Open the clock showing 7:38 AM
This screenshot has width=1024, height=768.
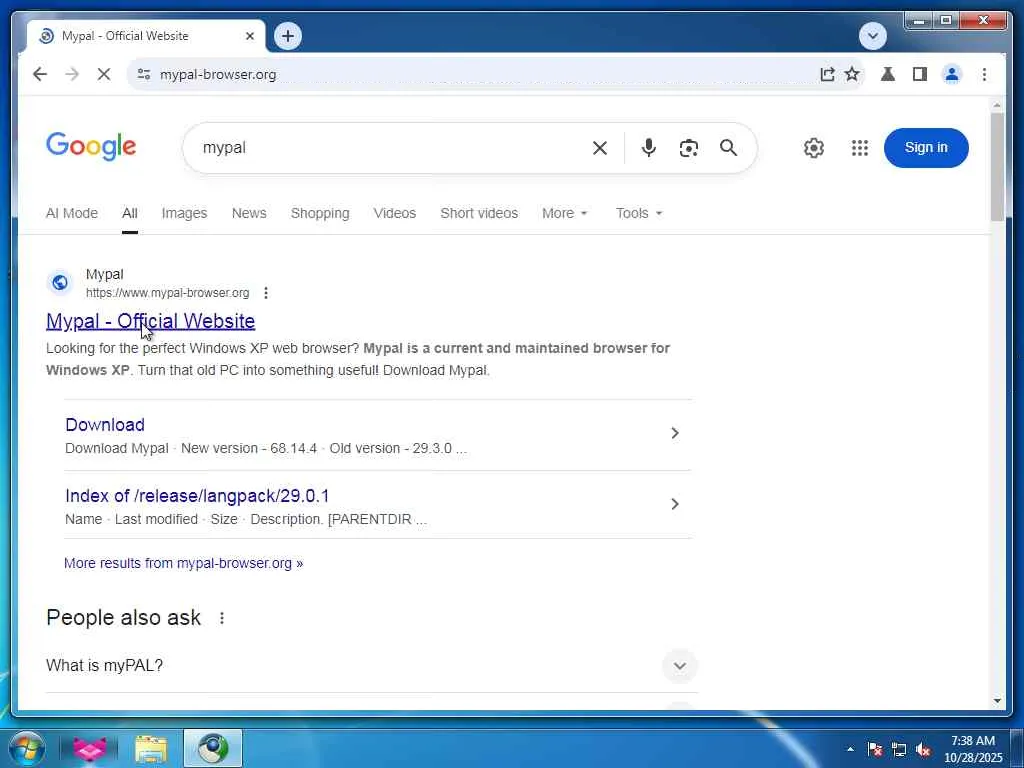pos(973,749)
